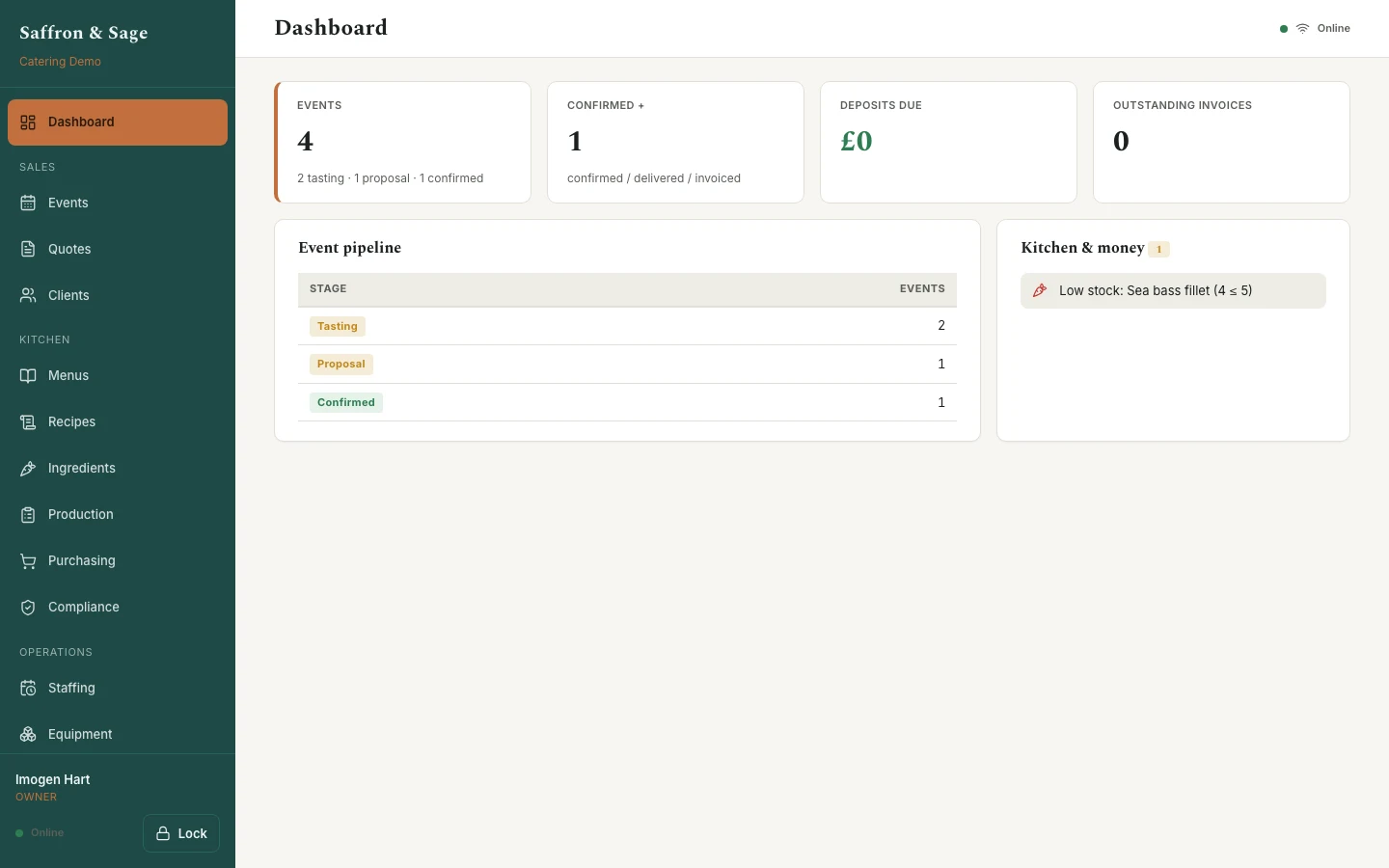Click '2 tasting · 1 proposal · 1 confirmed' text
The height and width of the screenshot is (868, 1389).
(x=391, y=178)
